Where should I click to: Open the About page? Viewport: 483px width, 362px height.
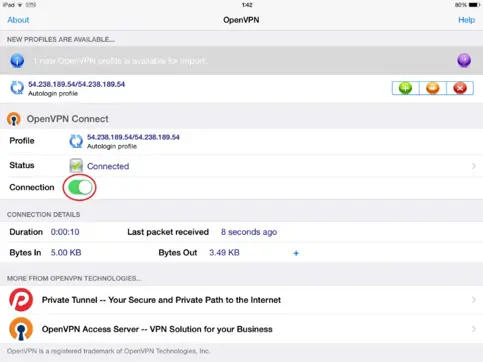[18, 20]
